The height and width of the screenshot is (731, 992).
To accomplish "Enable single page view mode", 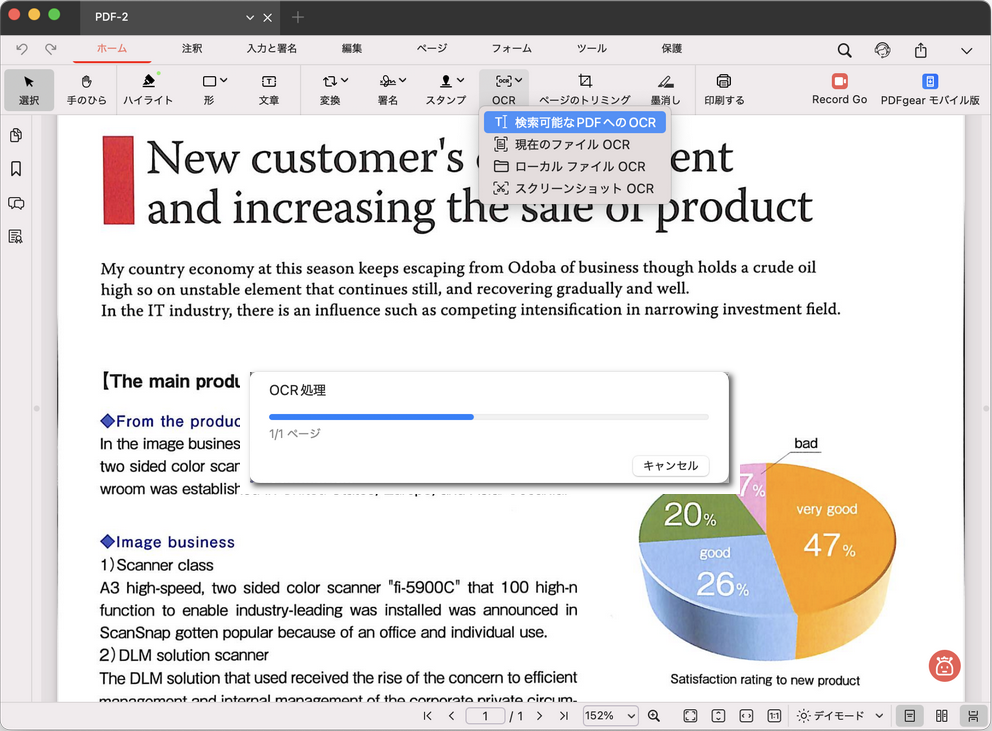I will point(909,716).
